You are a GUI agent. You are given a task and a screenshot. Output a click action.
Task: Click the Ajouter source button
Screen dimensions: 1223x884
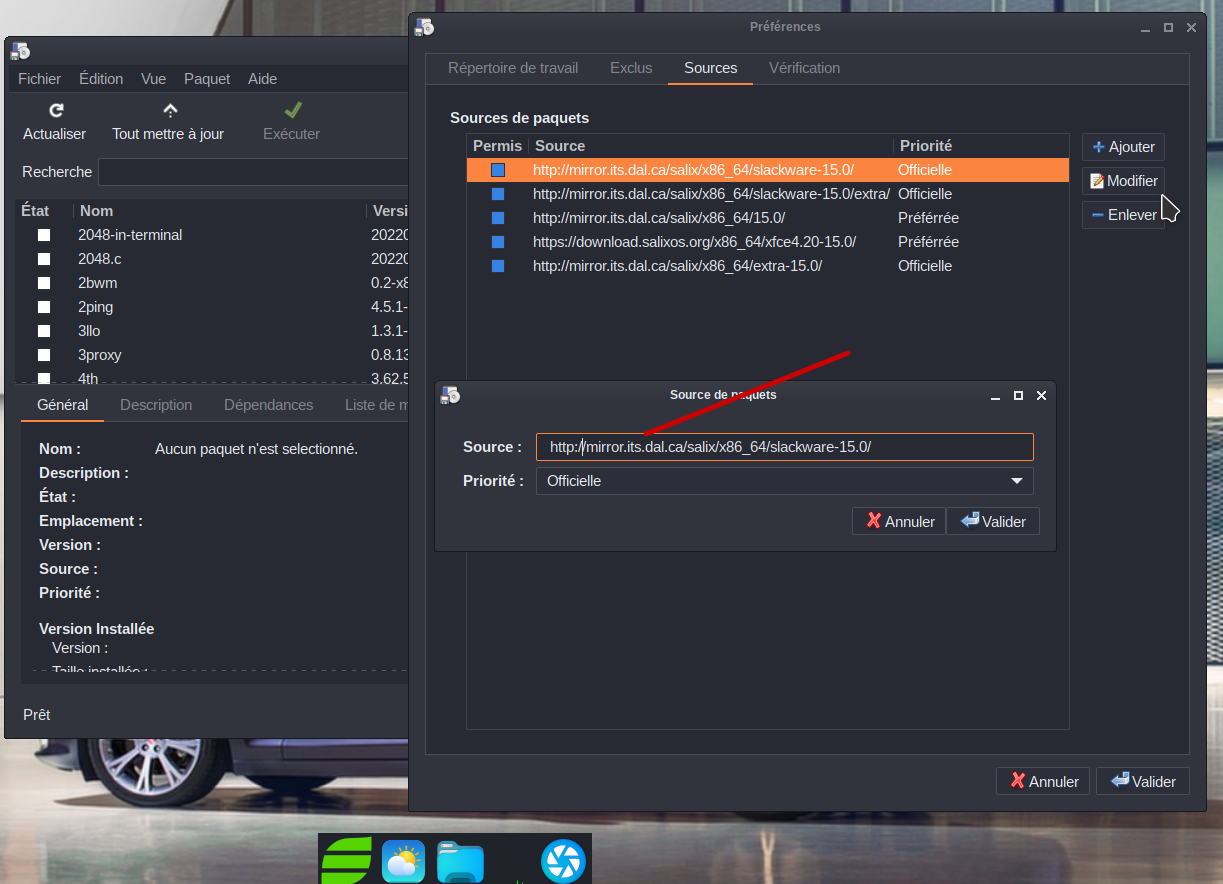click(1123, 147)
